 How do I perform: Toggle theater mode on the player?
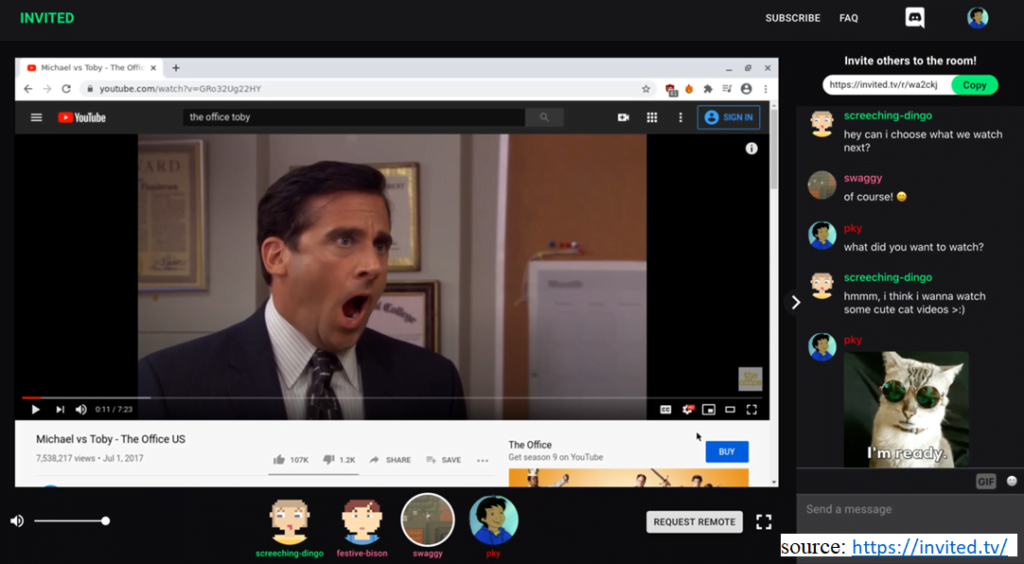(730, 409)
